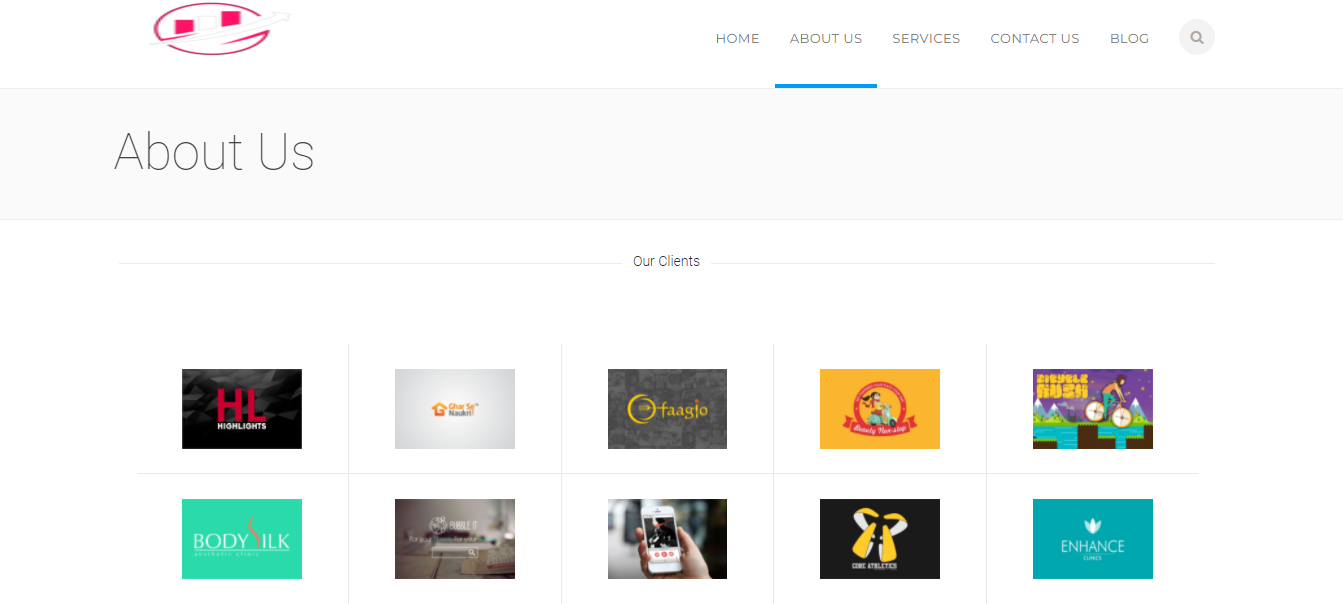1343x604 pixels.
Task: Open the BodySilk client thumbnail
Action: click(242, 539)
